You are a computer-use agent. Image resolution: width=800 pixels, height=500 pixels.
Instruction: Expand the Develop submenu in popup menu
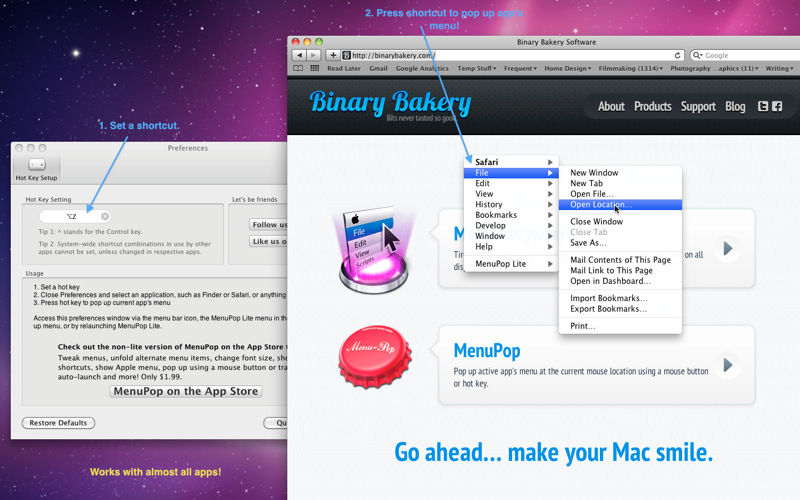click(x=511, y=226)
